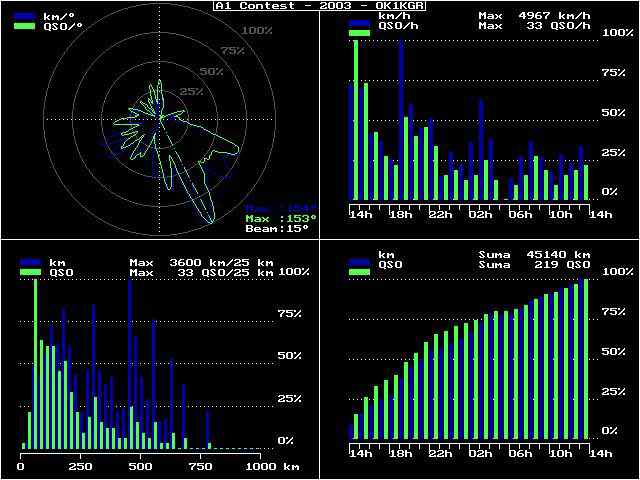
Task: Click green QSO/h legend swatch in hourly chart
Action: click(x=360, y=33)
